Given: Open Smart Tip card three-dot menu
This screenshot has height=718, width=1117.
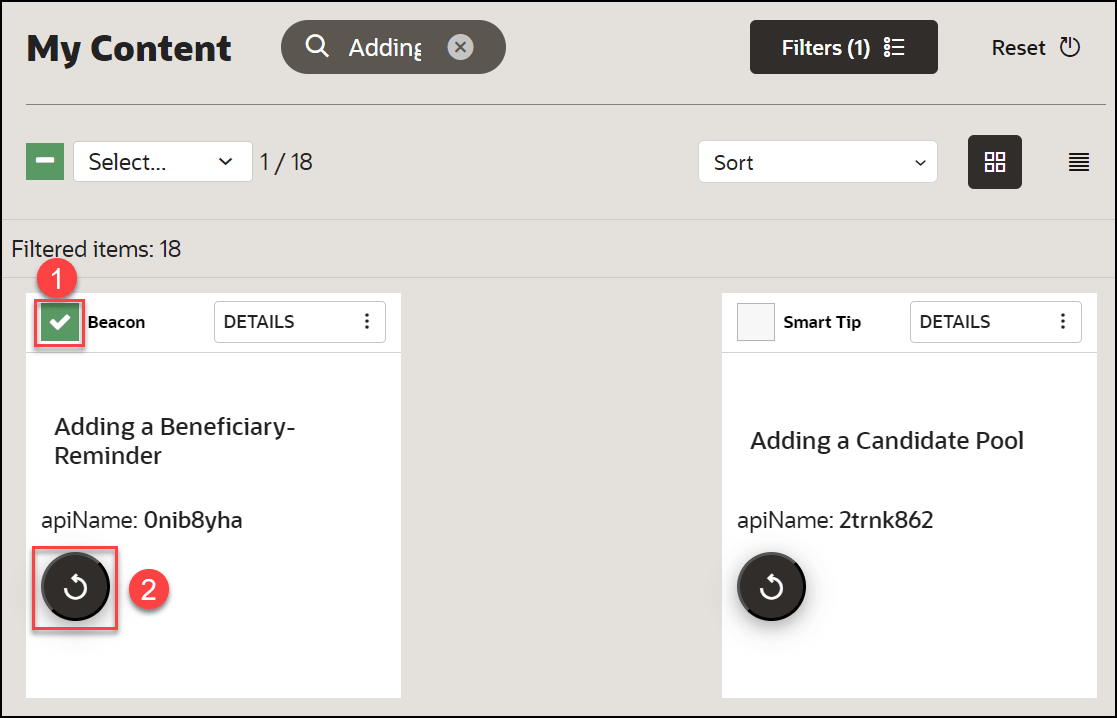Looking at the screenshot, I should pos(1063,321).
